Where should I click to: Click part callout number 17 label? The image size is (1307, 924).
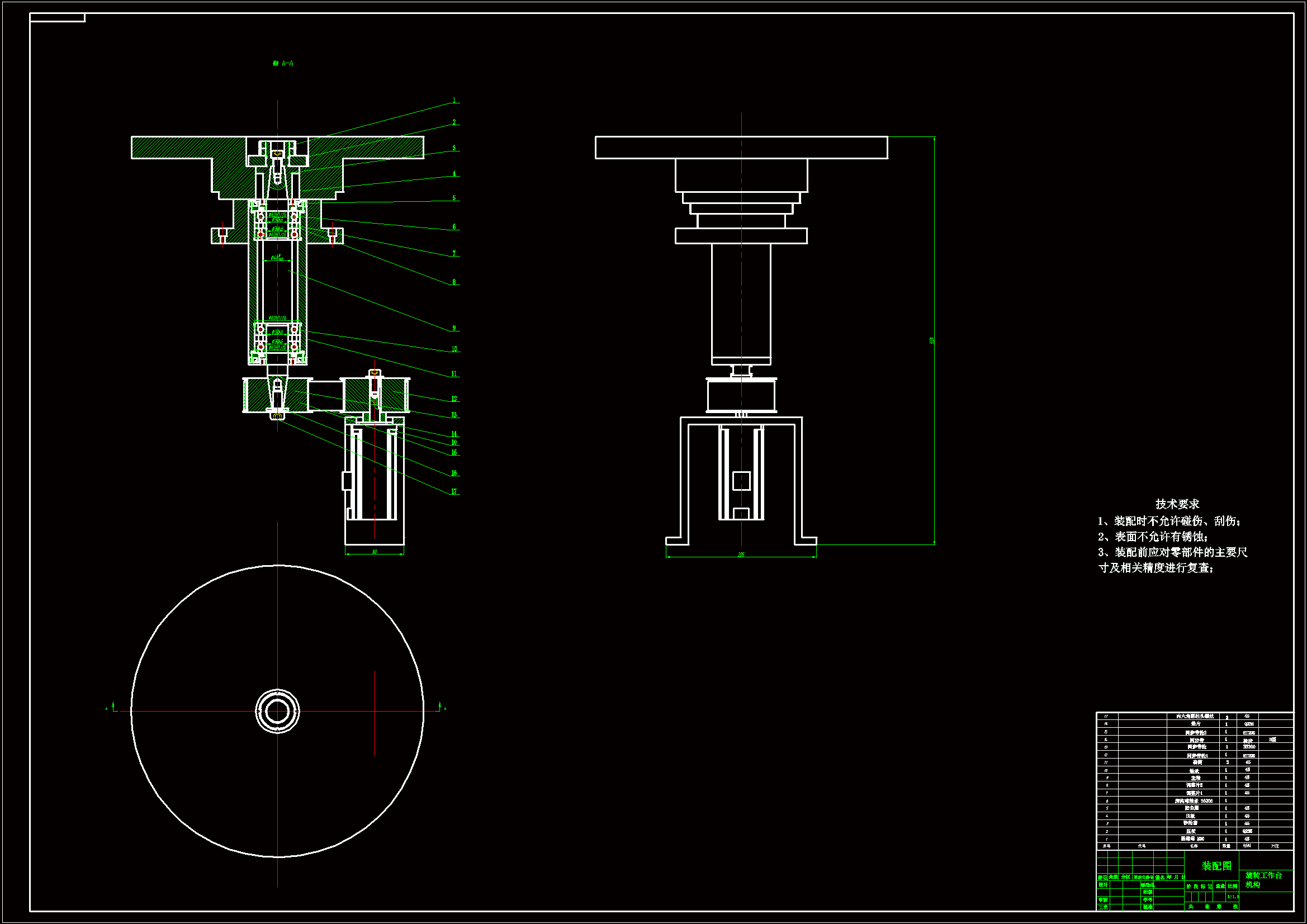click(454, 492)
